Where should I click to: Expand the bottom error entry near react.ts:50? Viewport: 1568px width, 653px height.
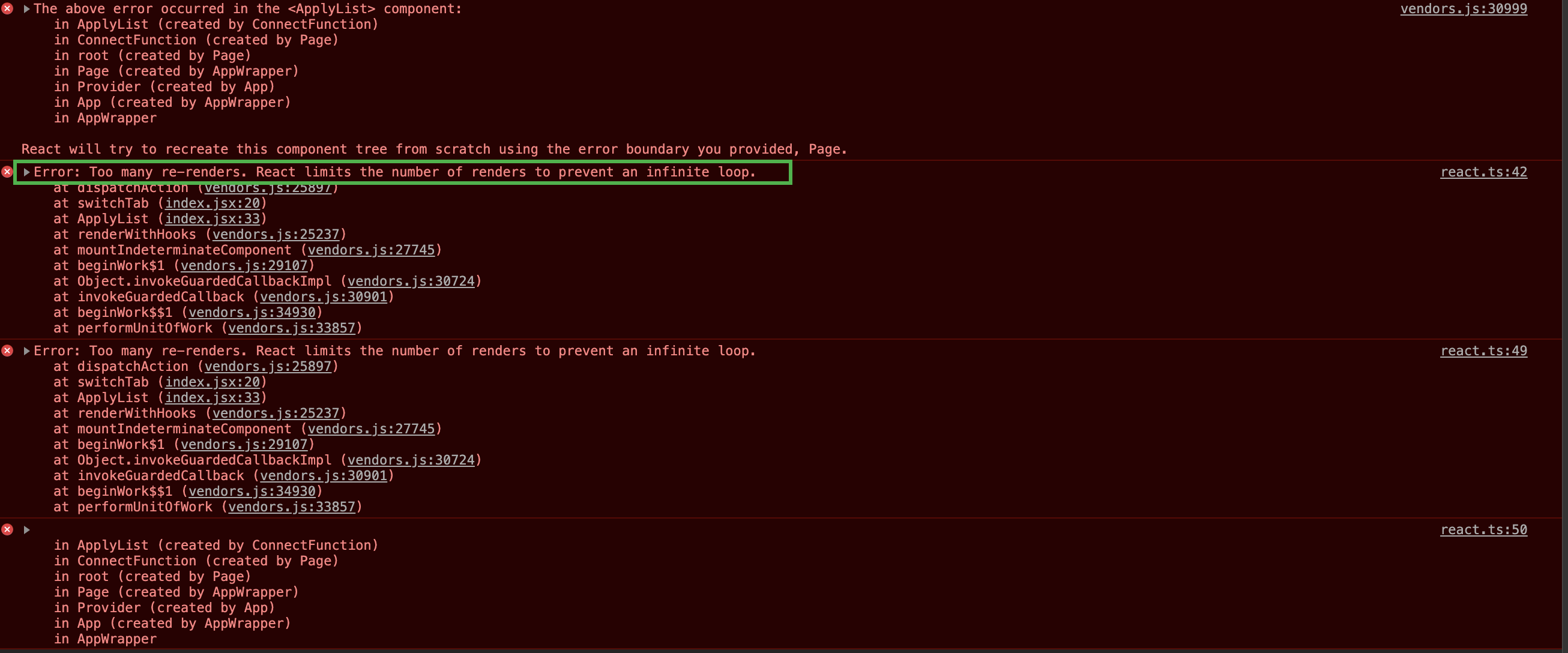(26, 529)
